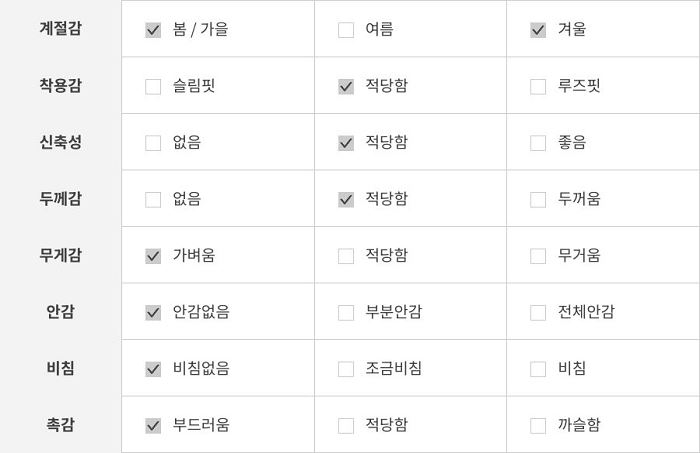Uncheck 적당함 in the 두께감 row
This screenshot has width=700, height=453.
(x=346, y=199)
